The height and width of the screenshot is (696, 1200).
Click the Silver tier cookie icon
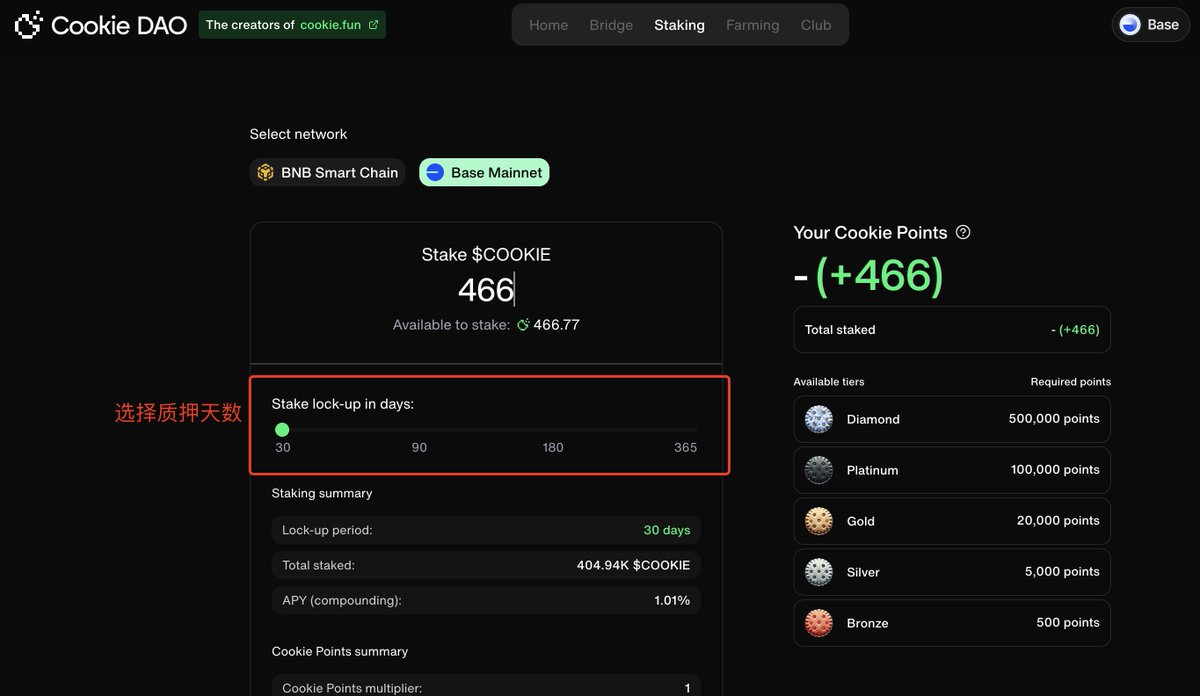[819, 572]
